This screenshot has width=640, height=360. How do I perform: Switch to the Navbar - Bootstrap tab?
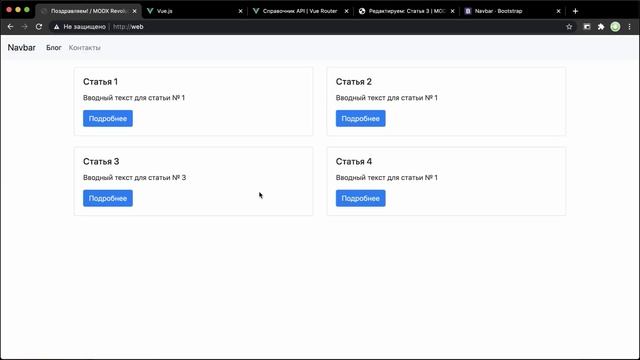512,11
